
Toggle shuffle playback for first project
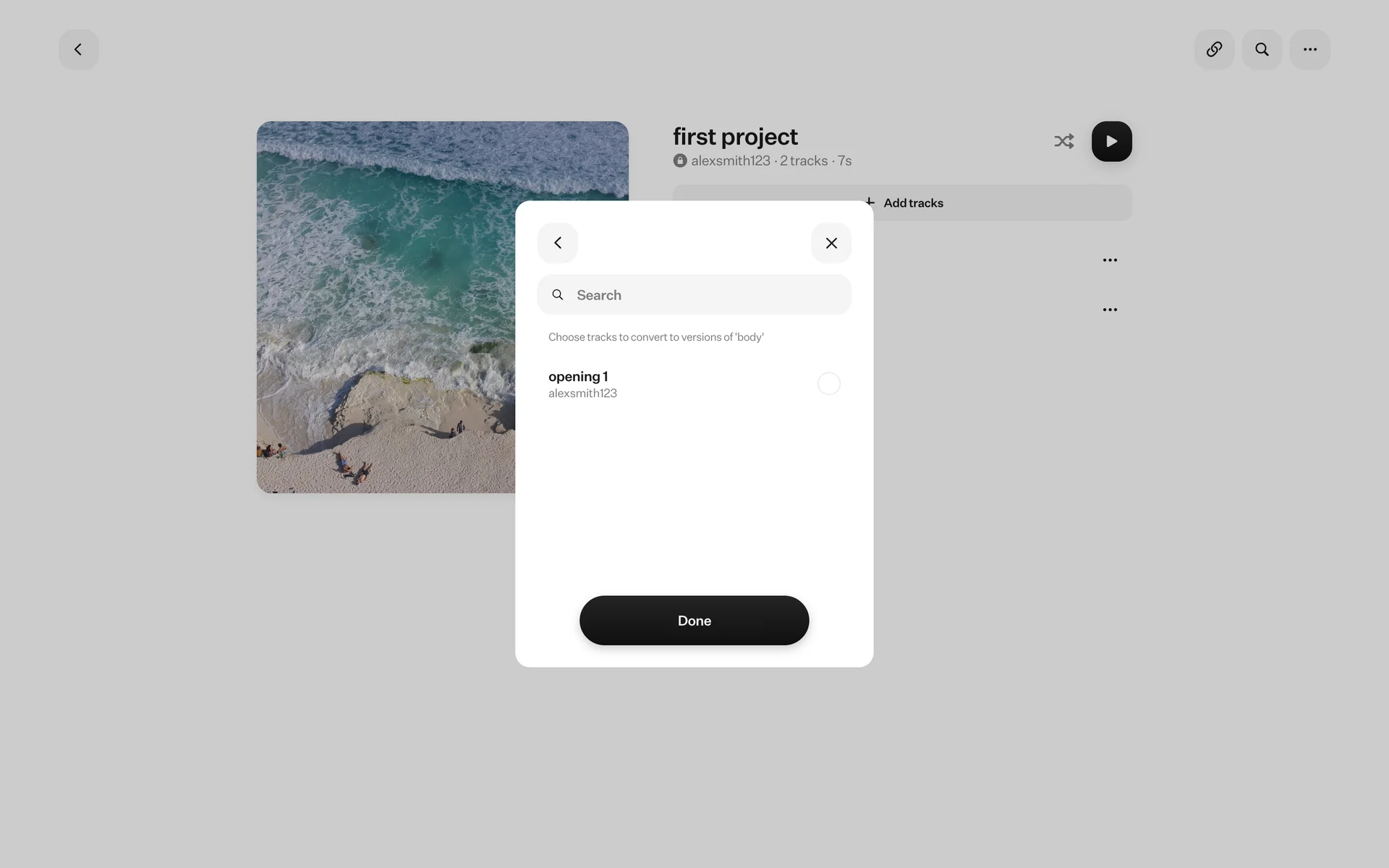1063,141
